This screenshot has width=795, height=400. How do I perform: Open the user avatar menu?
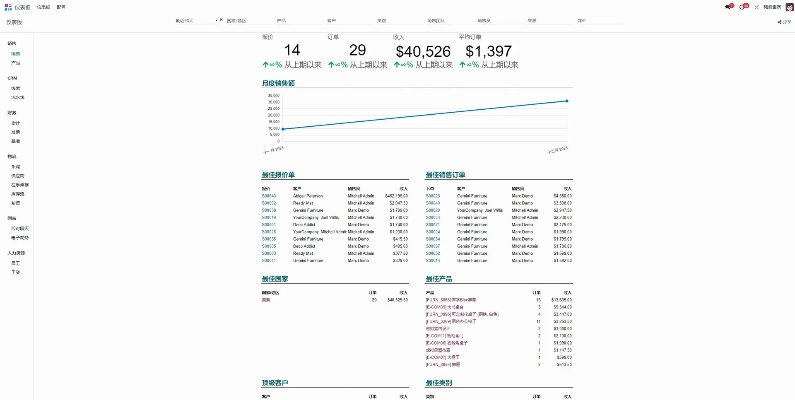tap(789, 6)
